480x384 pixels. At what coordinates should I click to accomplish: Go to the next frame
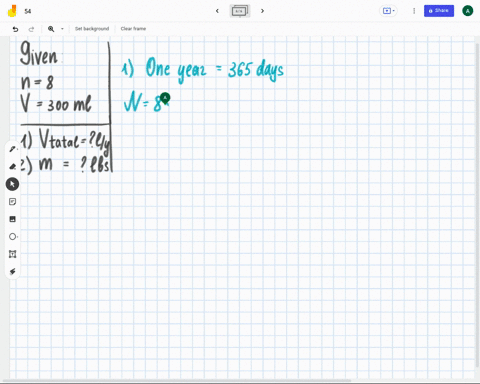click(262, 11)
